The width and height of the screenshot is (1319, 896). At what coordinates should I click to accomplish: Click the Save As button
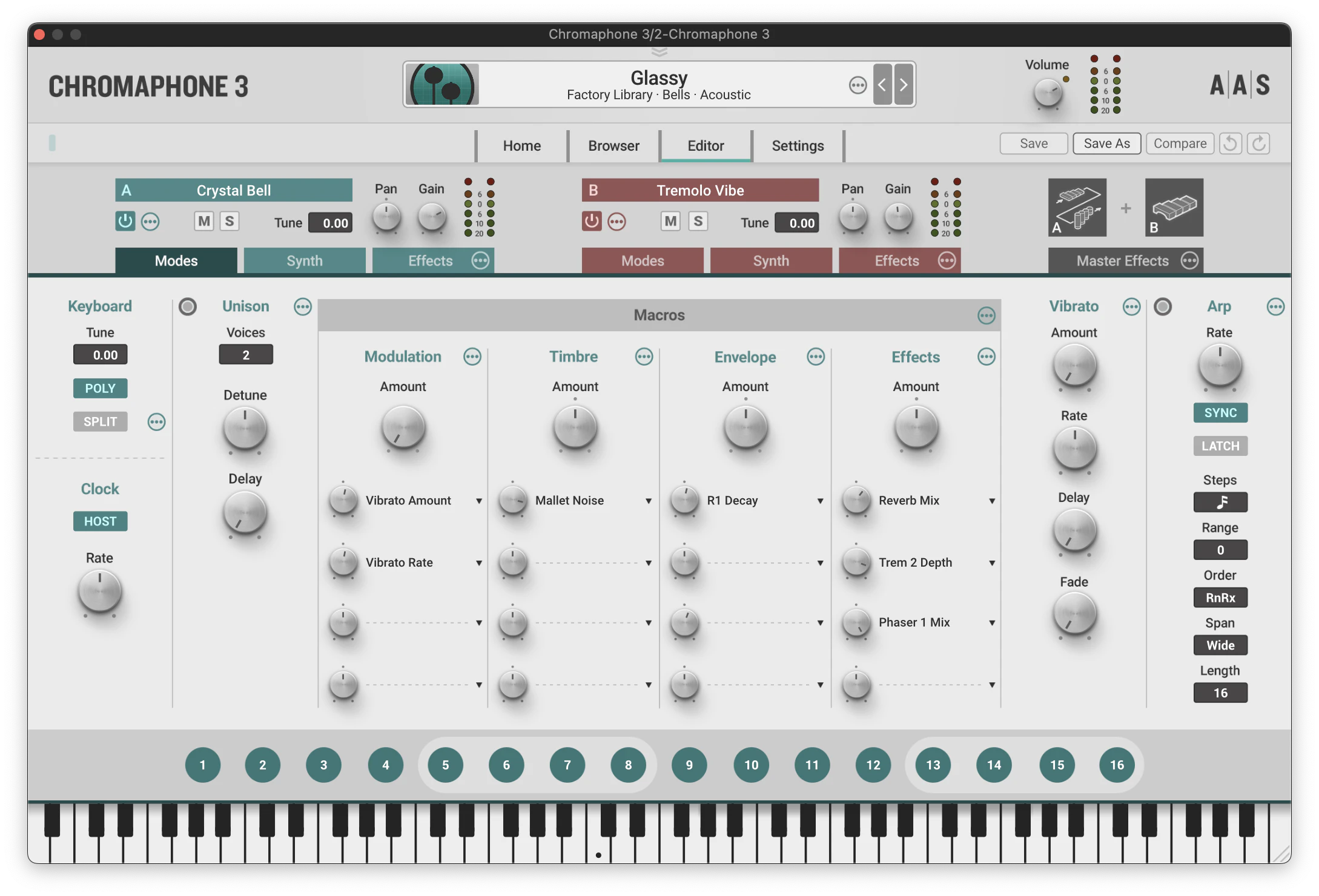(1107, 143)
